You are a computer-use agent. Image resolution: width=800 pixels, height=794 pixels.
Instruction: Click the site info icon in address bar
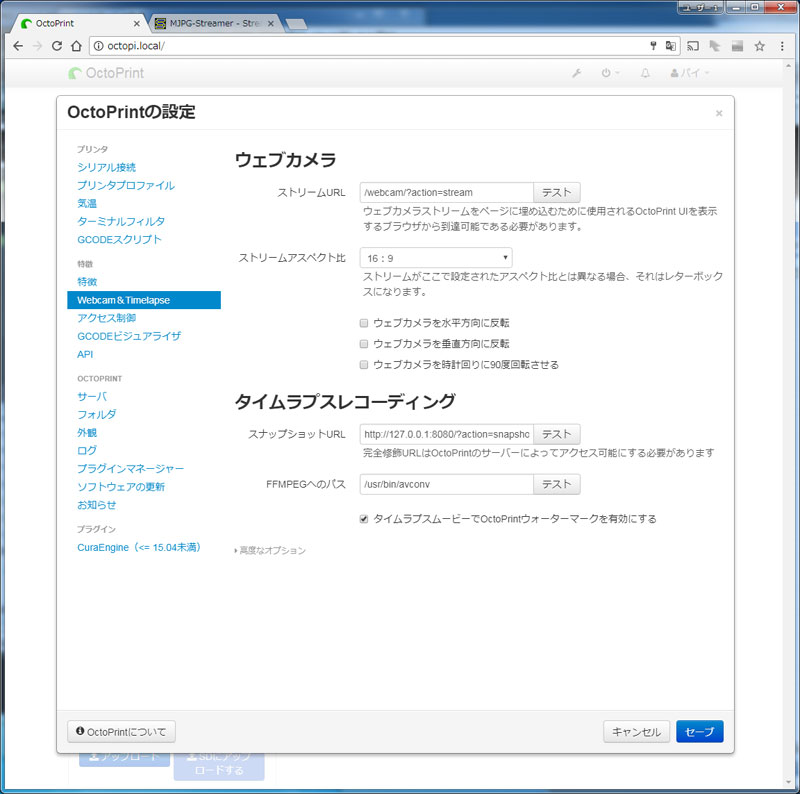(x=98, y=46)
